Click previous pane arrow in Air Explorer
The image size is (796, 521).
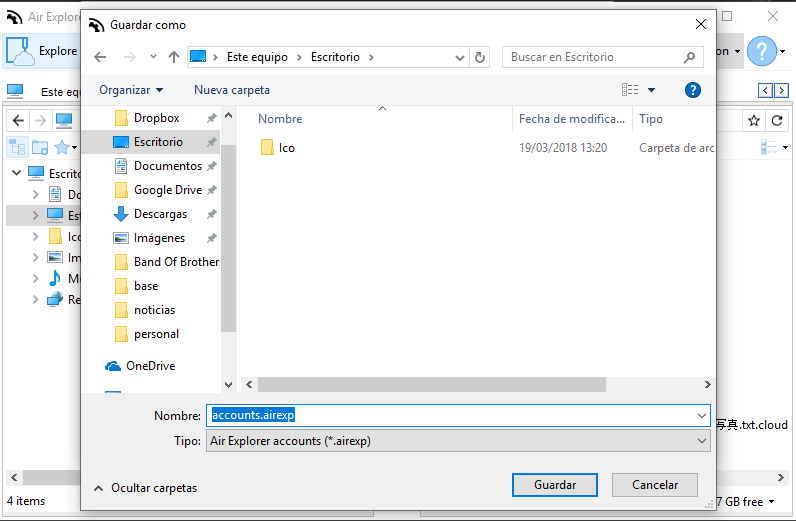(765, 90)
